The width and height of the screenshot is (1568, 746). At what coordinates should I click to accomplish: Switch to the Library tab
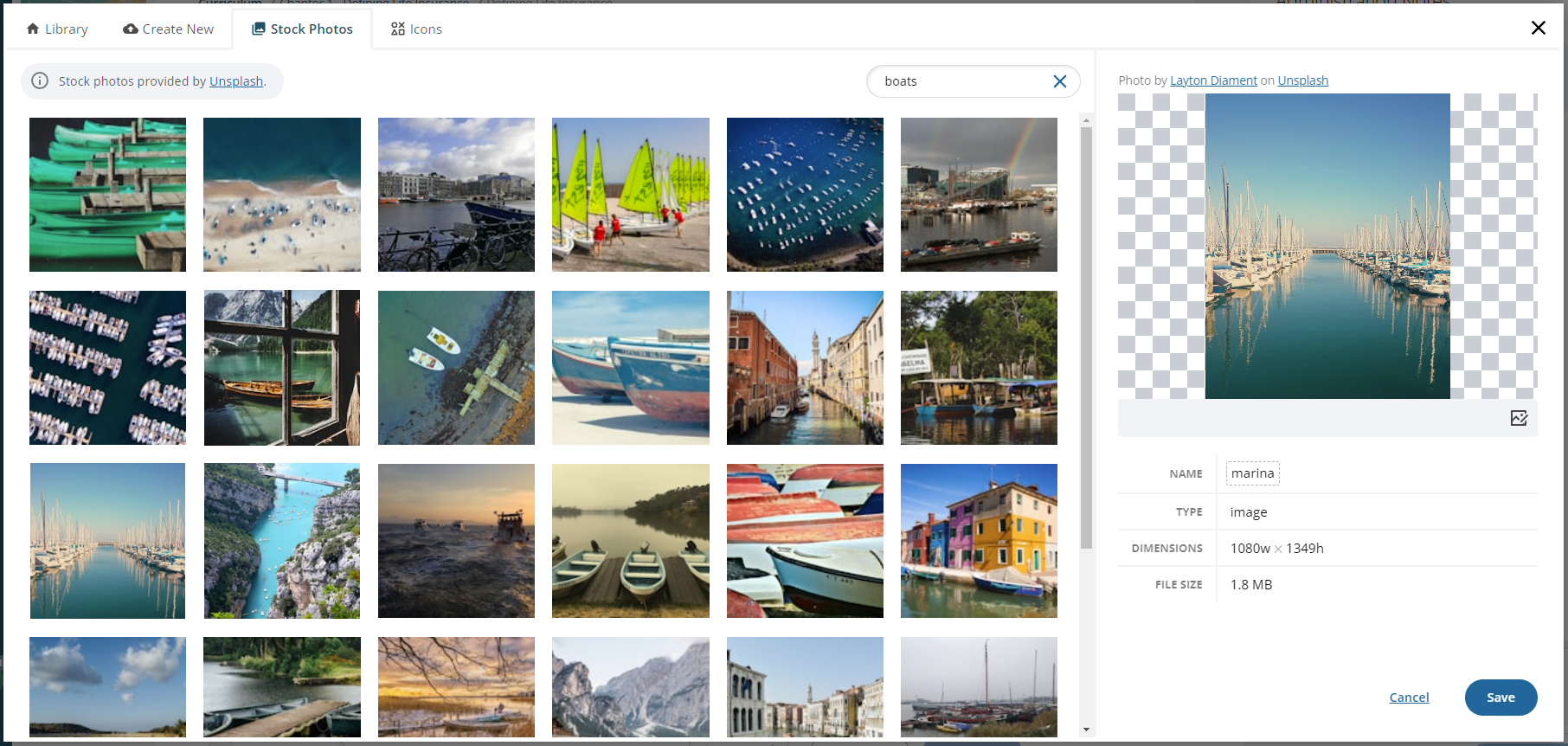pyautogui.click(x=57, y=29)
